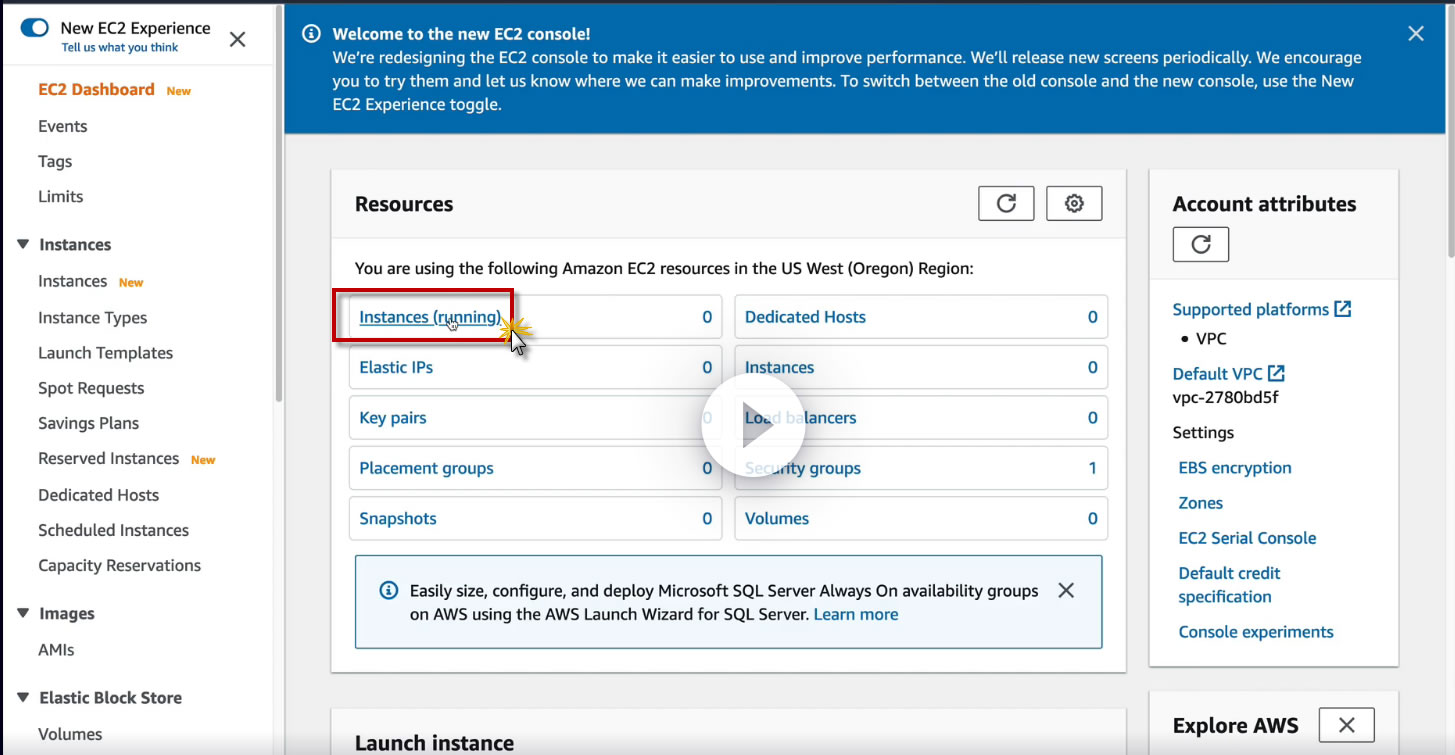Open Elastic IPs resource link
The width and height of the screenshot is (1455, 755).
396,367
